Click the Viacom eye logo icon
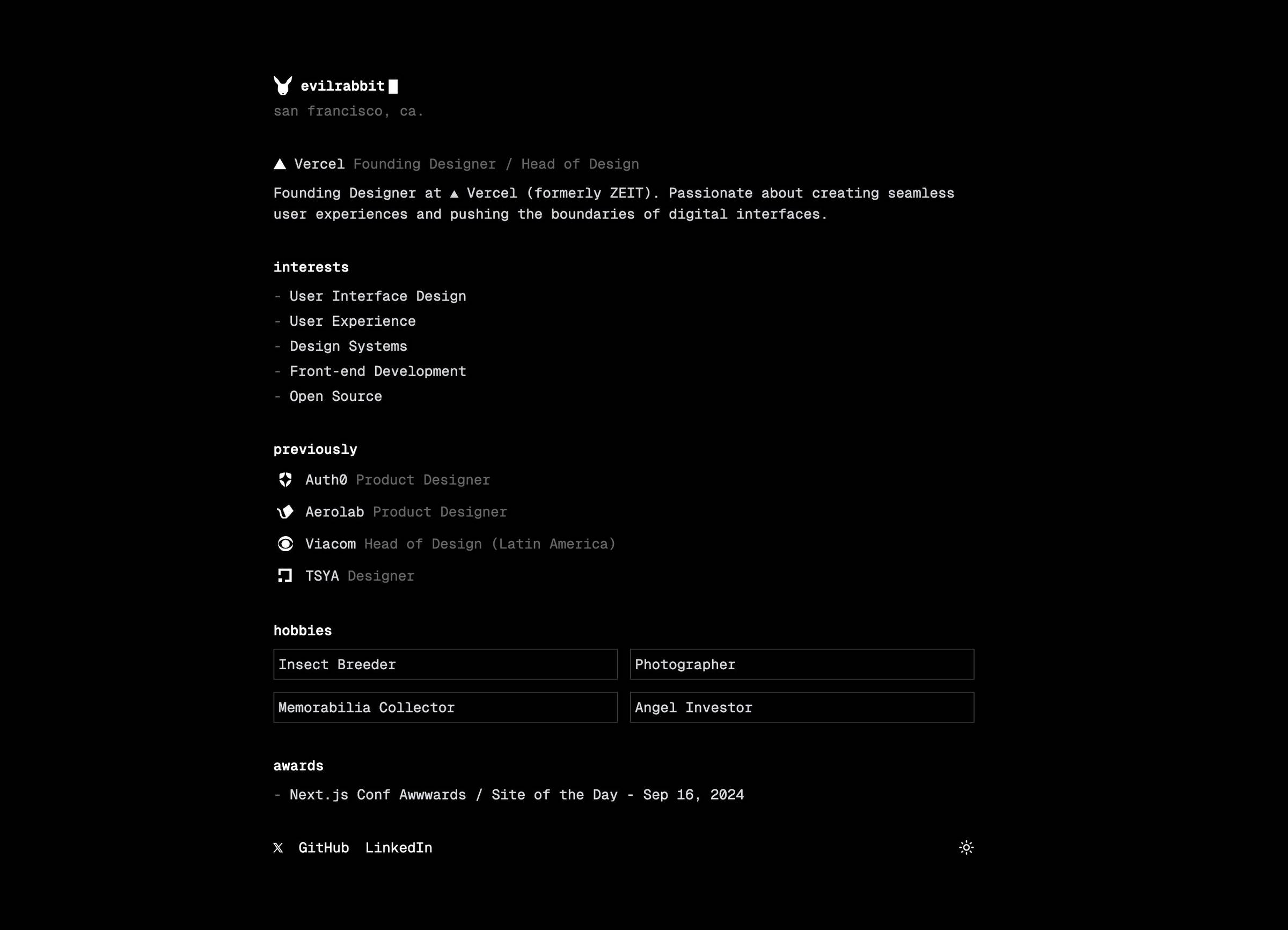 (285, 544)
